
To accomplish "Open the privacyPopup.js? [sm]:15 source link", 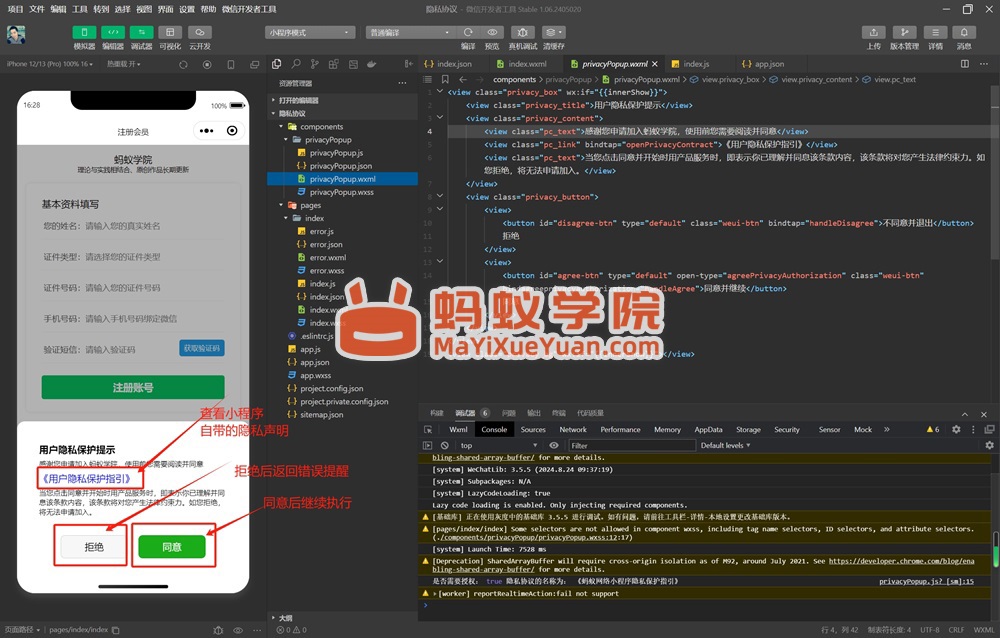I will [x=926, y=581].
